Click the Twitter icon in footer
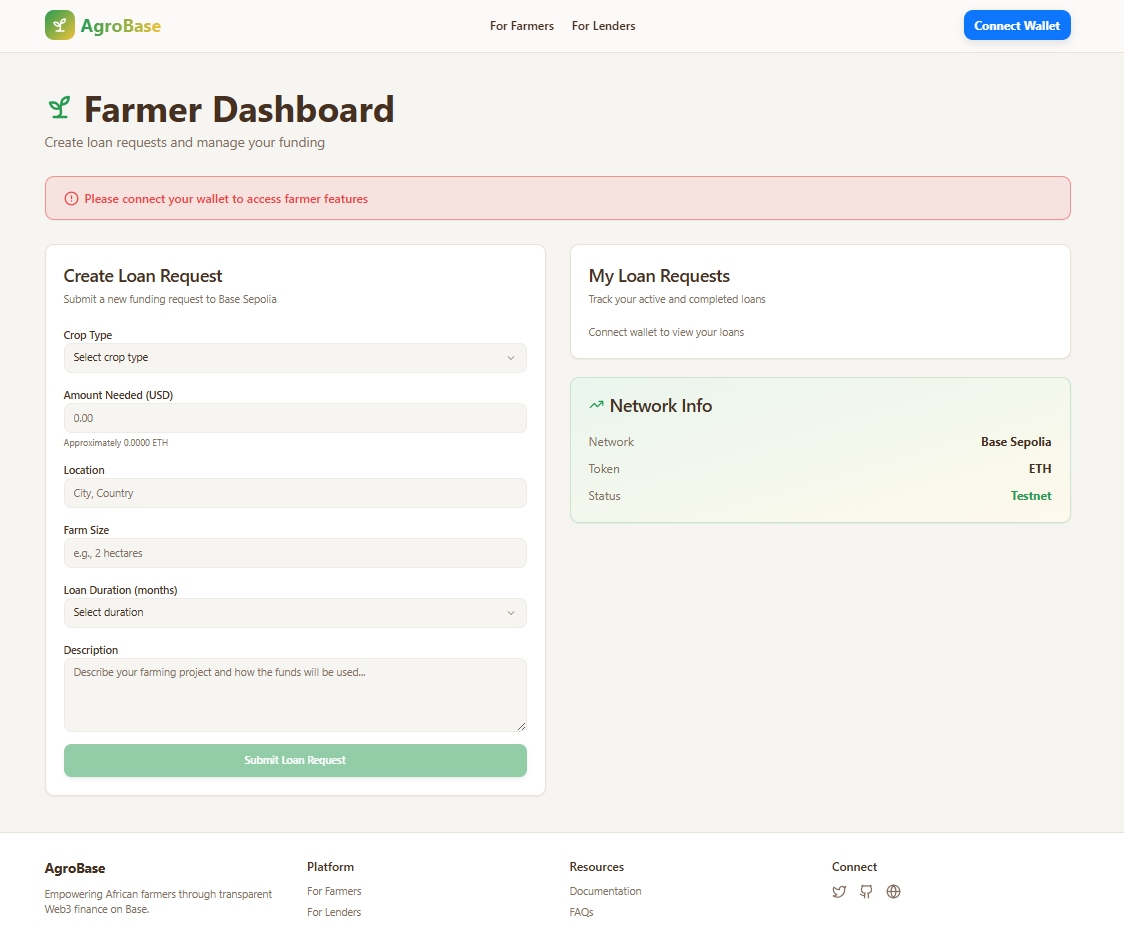 coord(839,892)
